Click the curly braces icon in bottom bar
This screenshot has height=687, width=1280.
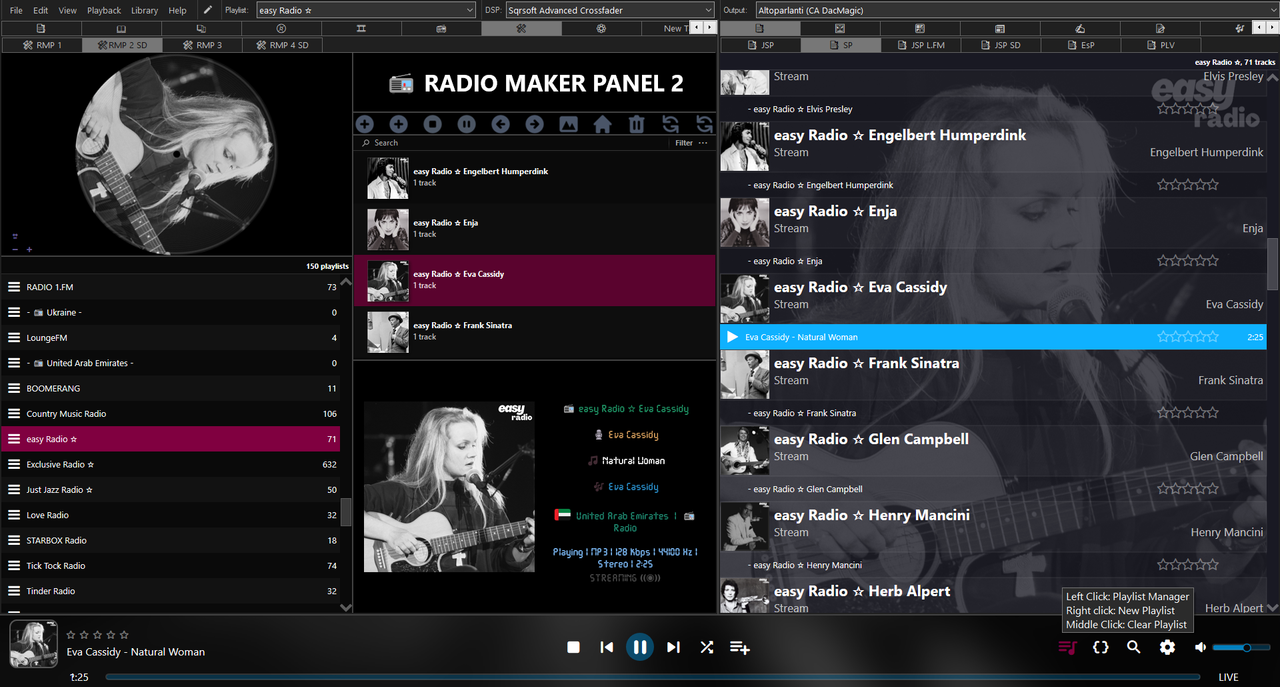pos(1101,647)
